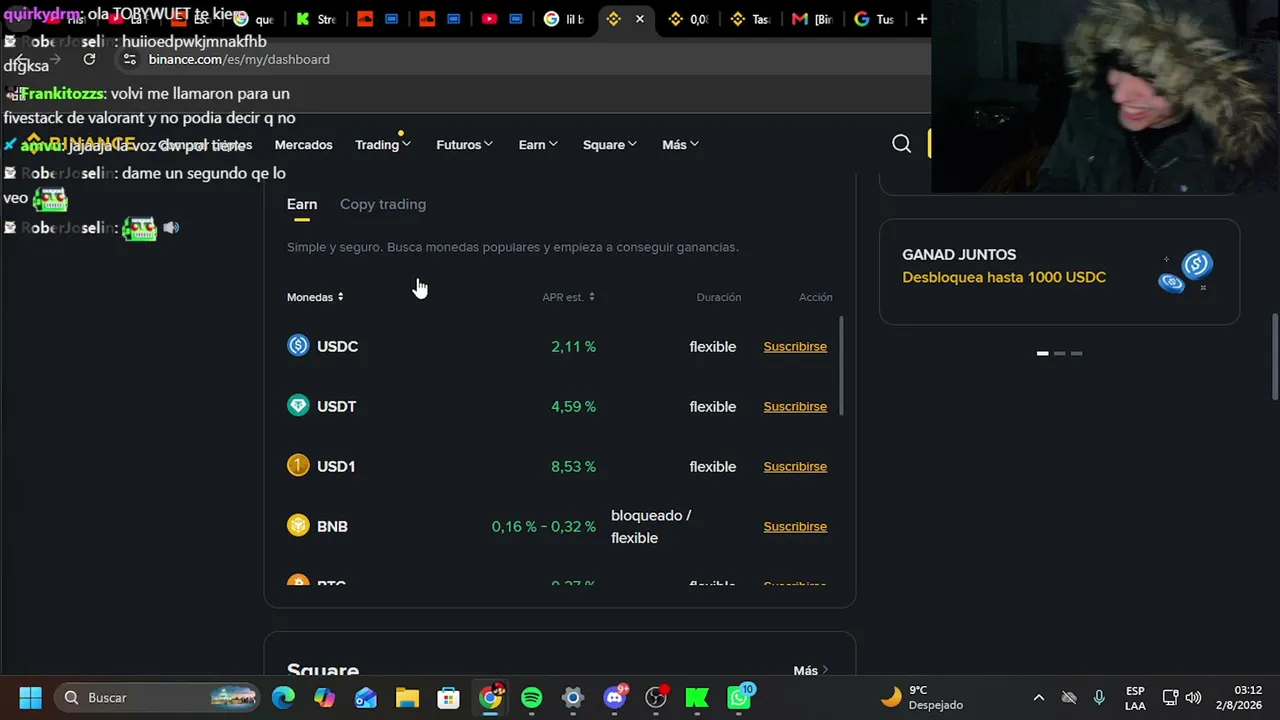Expand the Earn navigation dropdown
1280x720 pixels.
click(x=538, y=144)
